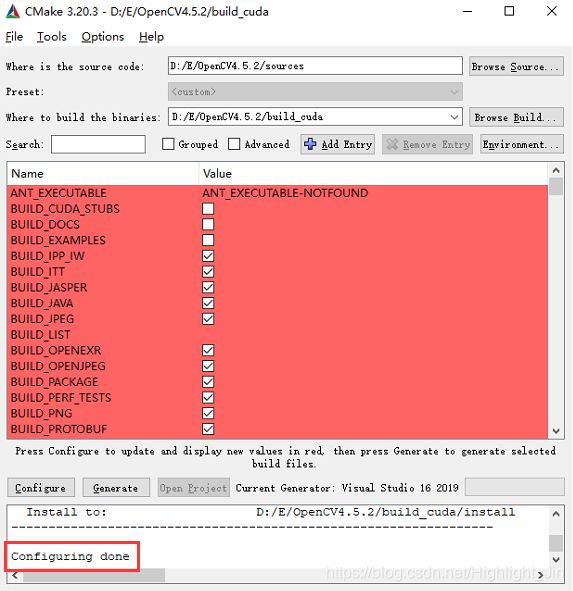Select the BUILD_PNG row name
The height and width of the screenshot is (591, 573).
[x=41, y=413]
